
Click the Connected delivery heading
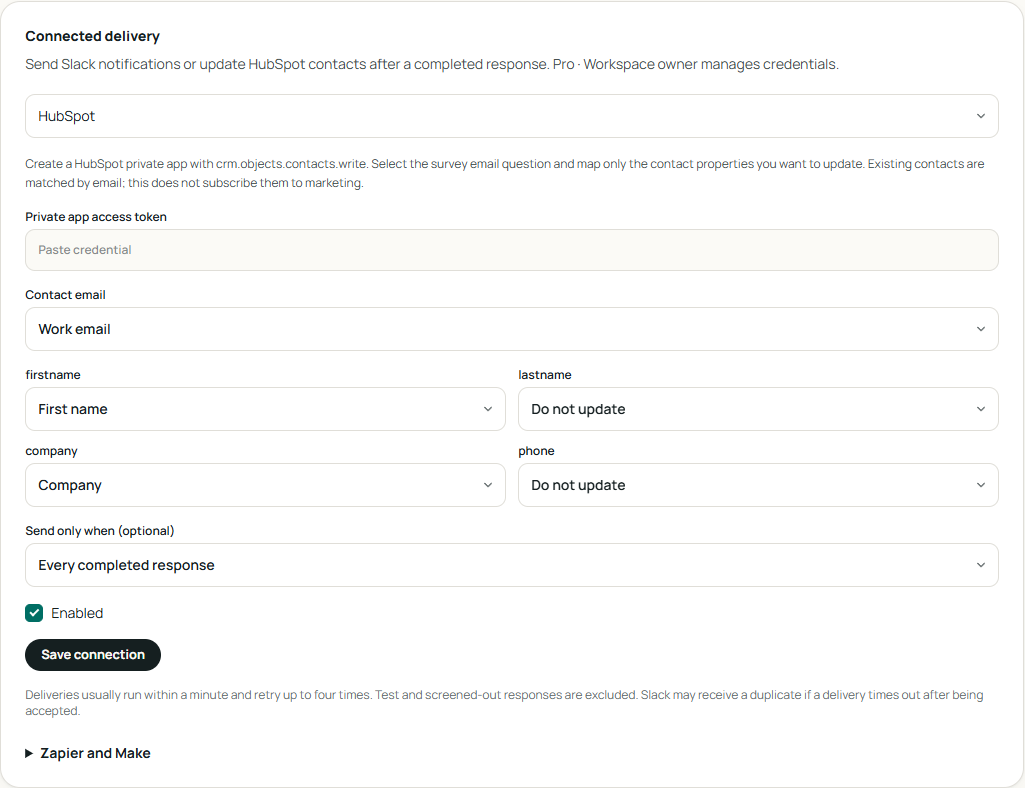click(x=92, y=36)
